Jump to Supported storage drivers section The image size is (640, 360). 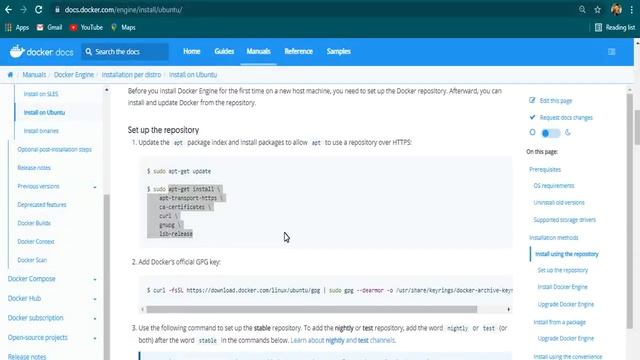[x=564, y=220]
